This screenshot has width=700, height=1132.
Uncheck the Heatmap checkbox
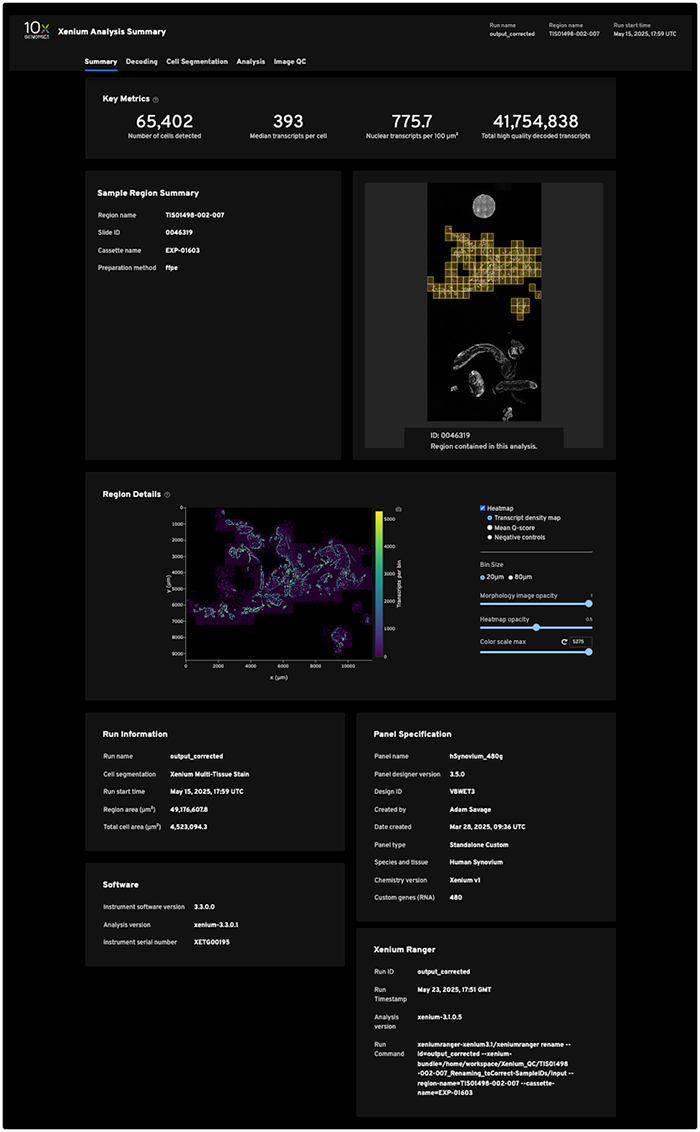[483, 508]
